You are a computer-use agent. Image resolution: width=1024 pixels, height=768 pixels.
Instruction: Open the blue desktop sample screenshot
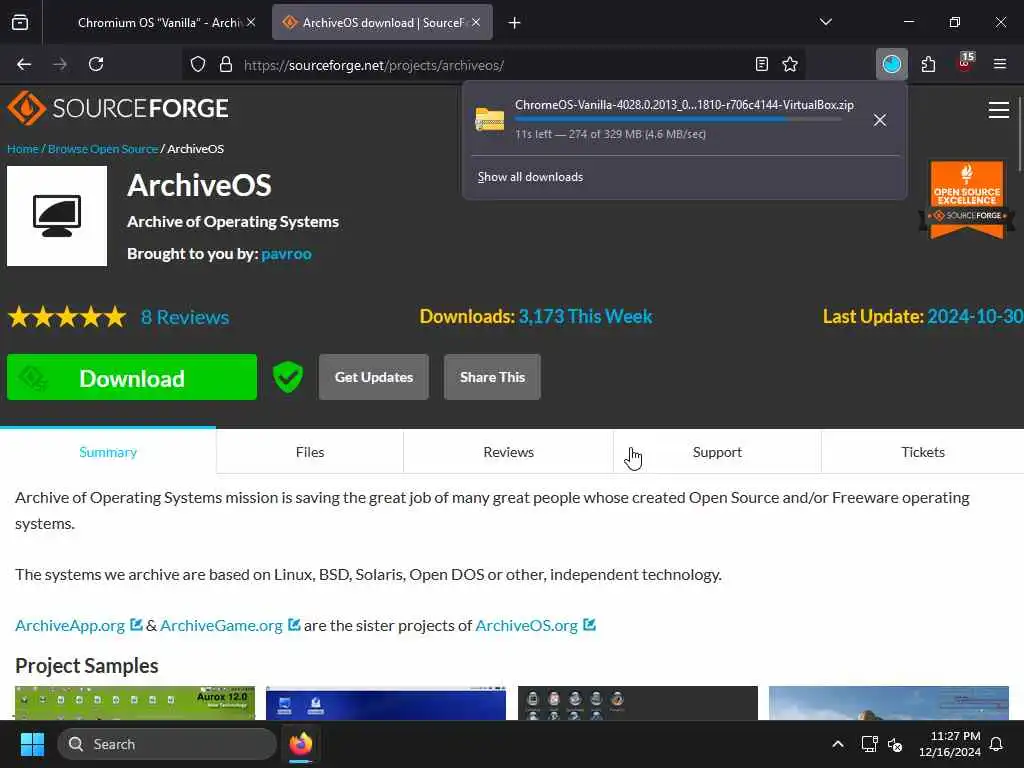pos(386,703)
